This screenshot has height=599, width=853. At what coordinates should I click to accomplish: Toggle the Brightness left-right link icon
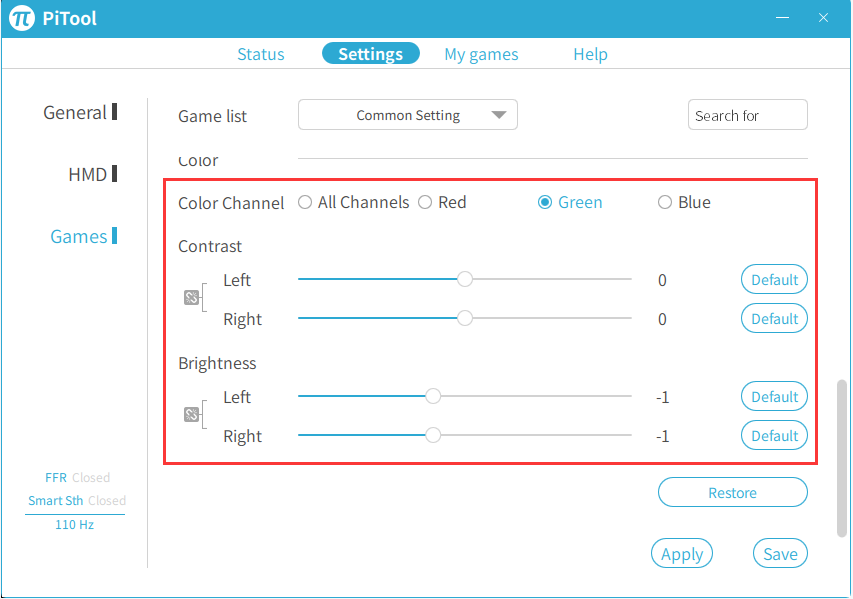(x=191, y=415)
